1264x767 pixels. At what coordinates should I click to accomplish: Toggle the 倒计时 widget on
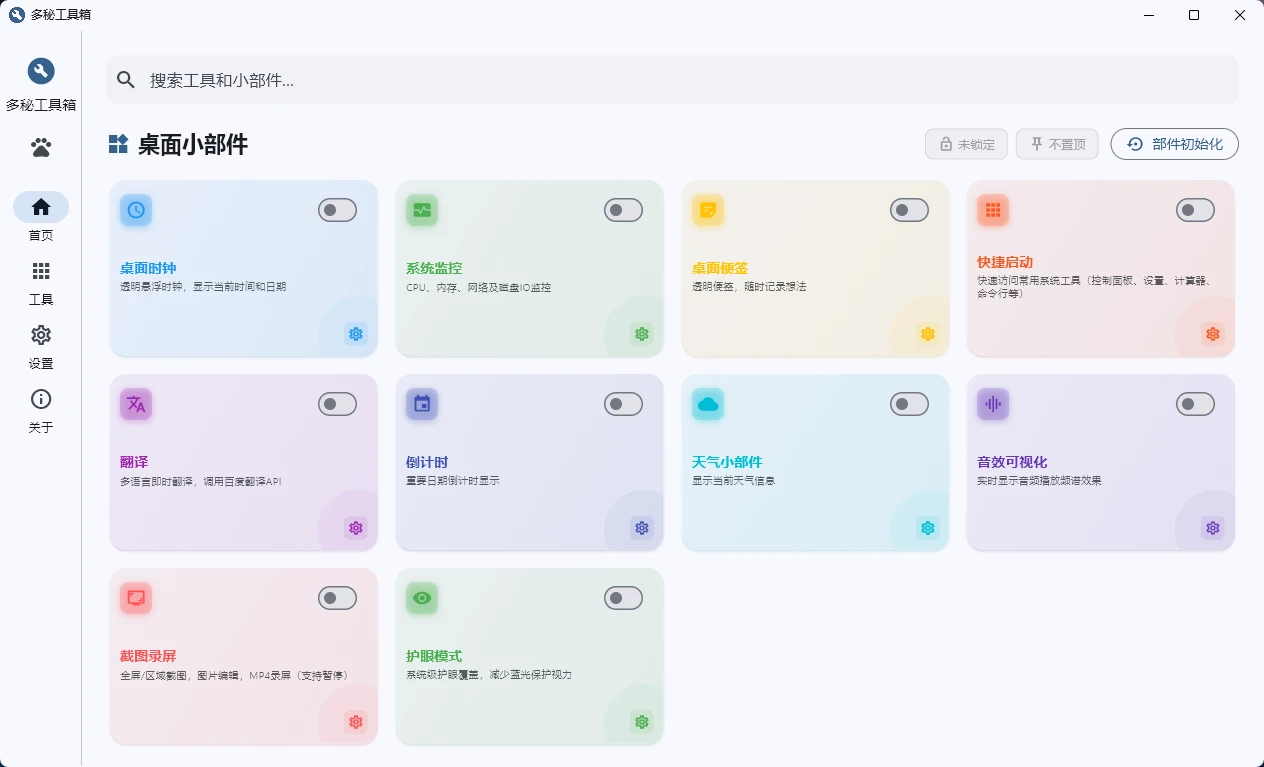623,404
